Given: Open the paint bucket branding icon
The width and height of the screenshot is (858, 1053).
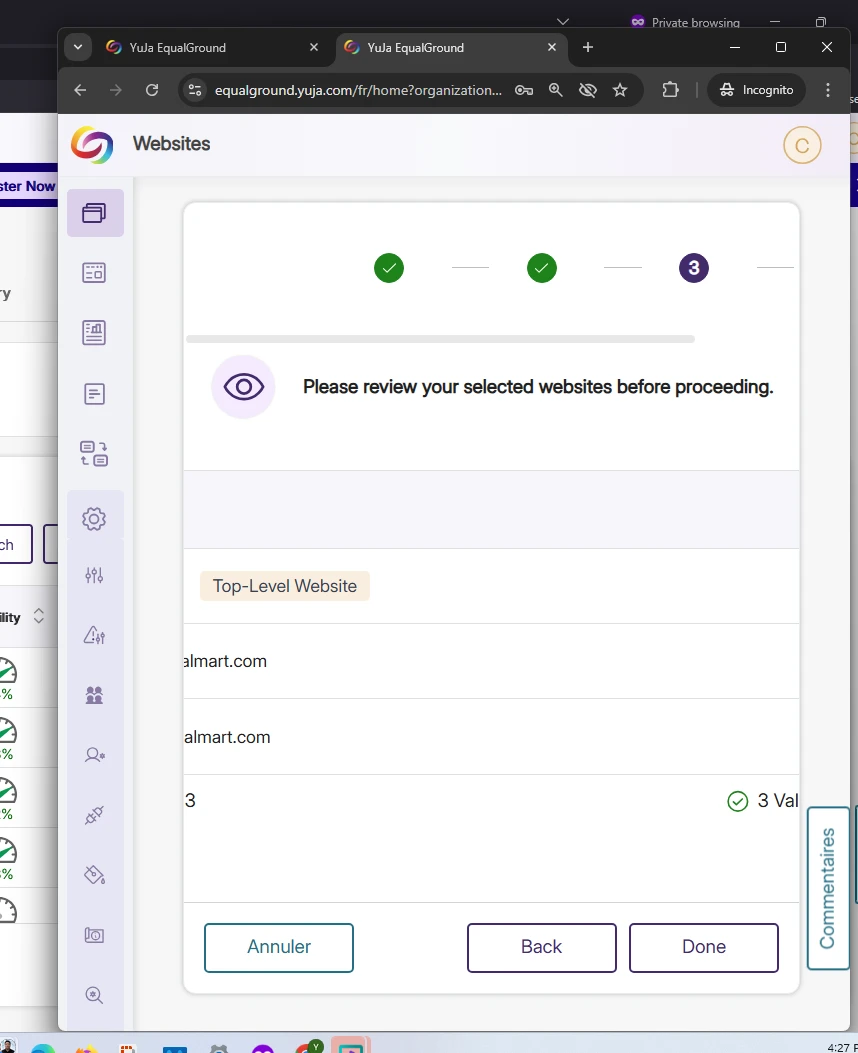Looking at the screenshot, I should point(94,874).
